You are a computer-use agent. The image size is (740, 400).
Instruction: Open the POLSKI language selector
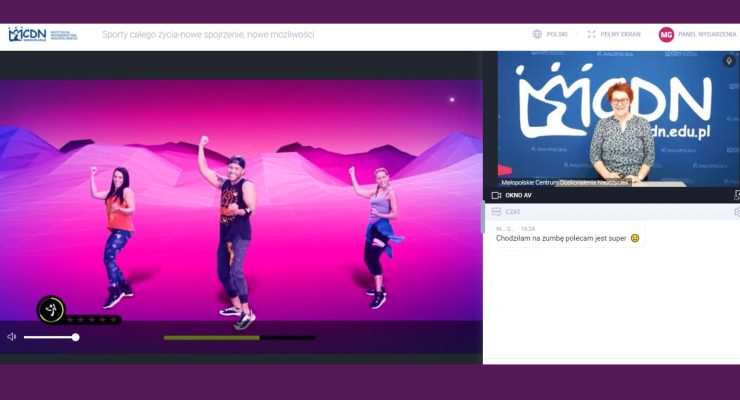557,34
